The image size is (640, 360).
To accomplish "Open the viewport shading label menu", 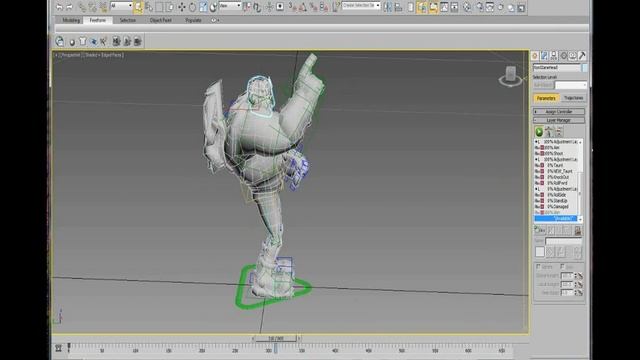I will [x=103, y=55].
